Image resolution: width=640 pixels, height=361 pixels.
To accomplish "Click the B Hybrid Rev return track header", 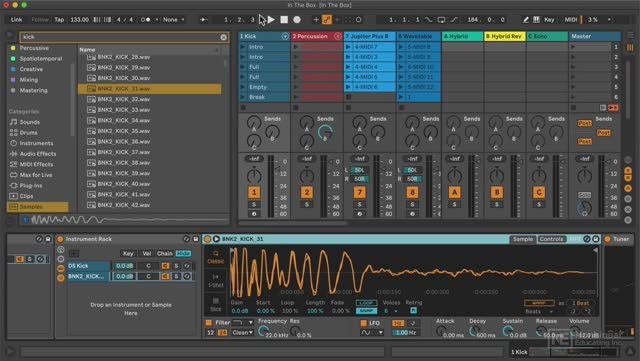I will click(x=504, y=36).
